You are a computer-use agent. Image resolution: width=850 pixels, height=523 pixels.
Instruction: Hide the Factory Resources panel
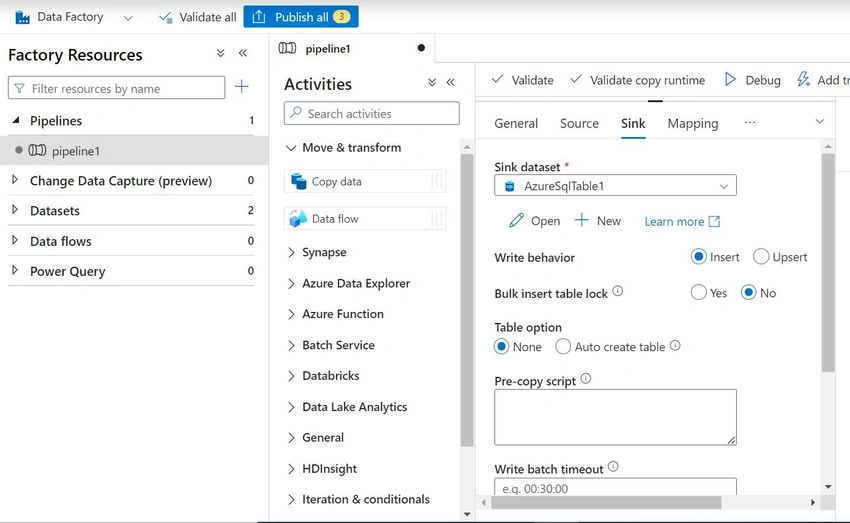click(x=243, y=53)
